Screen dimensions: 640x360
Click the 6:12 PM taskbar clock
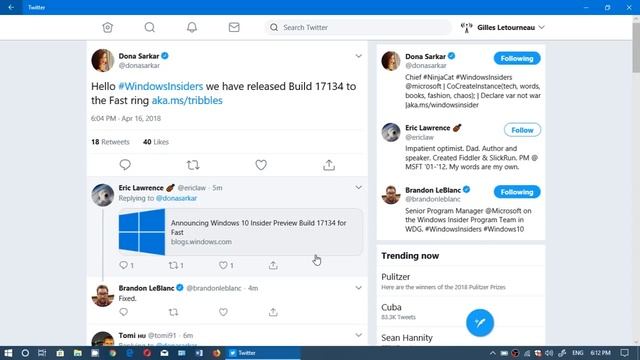(600, 353)
